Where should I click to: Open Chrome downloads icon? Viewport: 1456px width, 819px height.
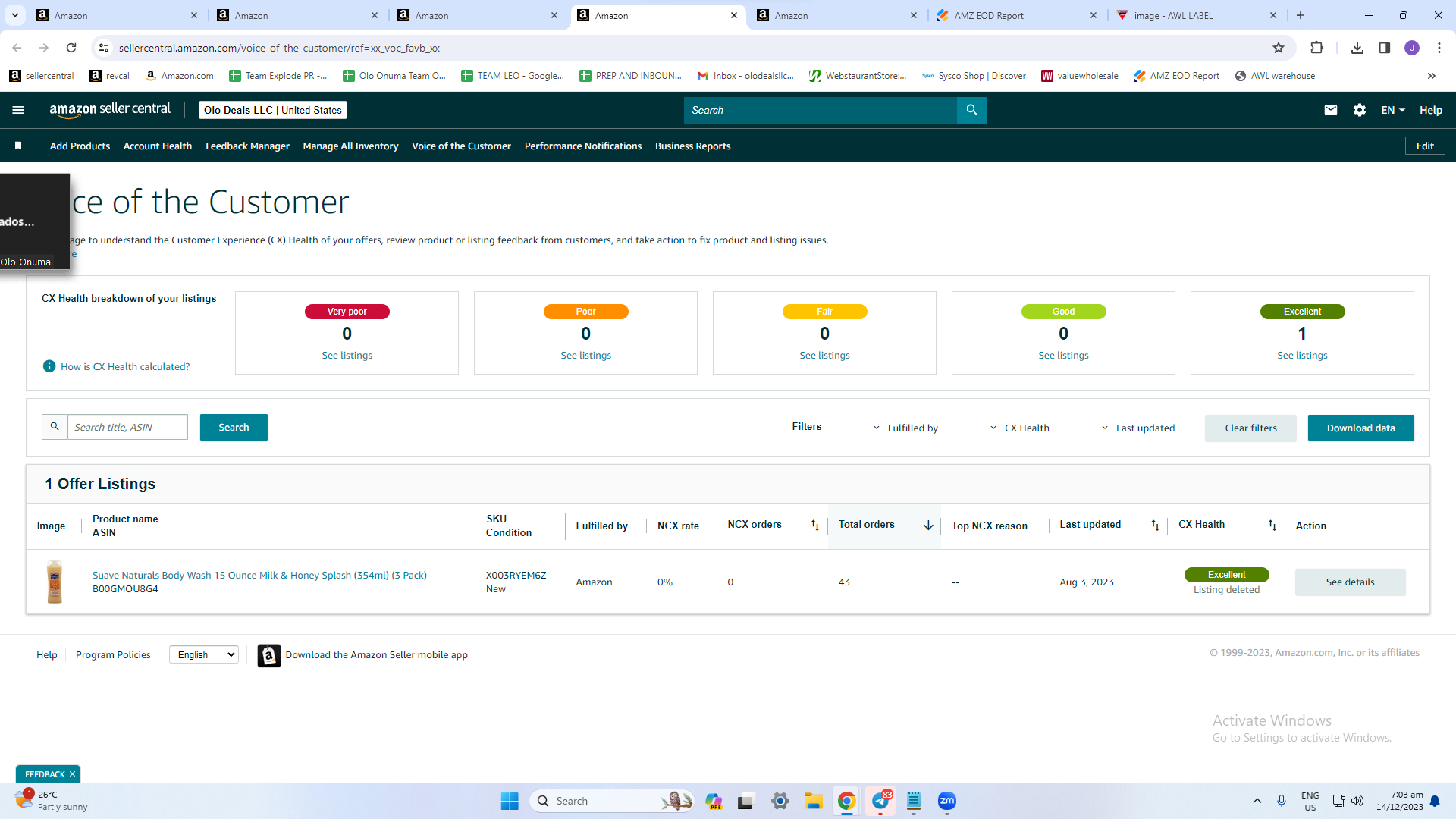click(x=1357, y=48)
